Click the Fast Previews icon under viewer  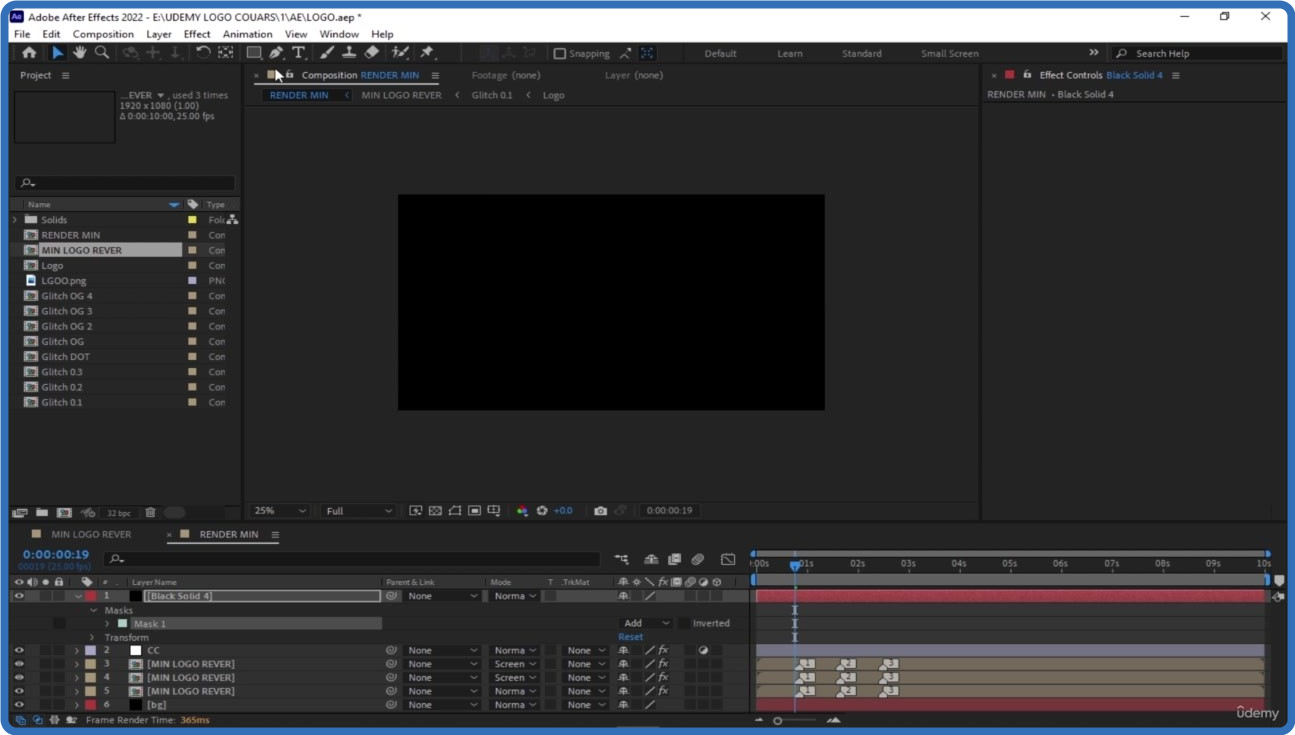tap(416, 511)
